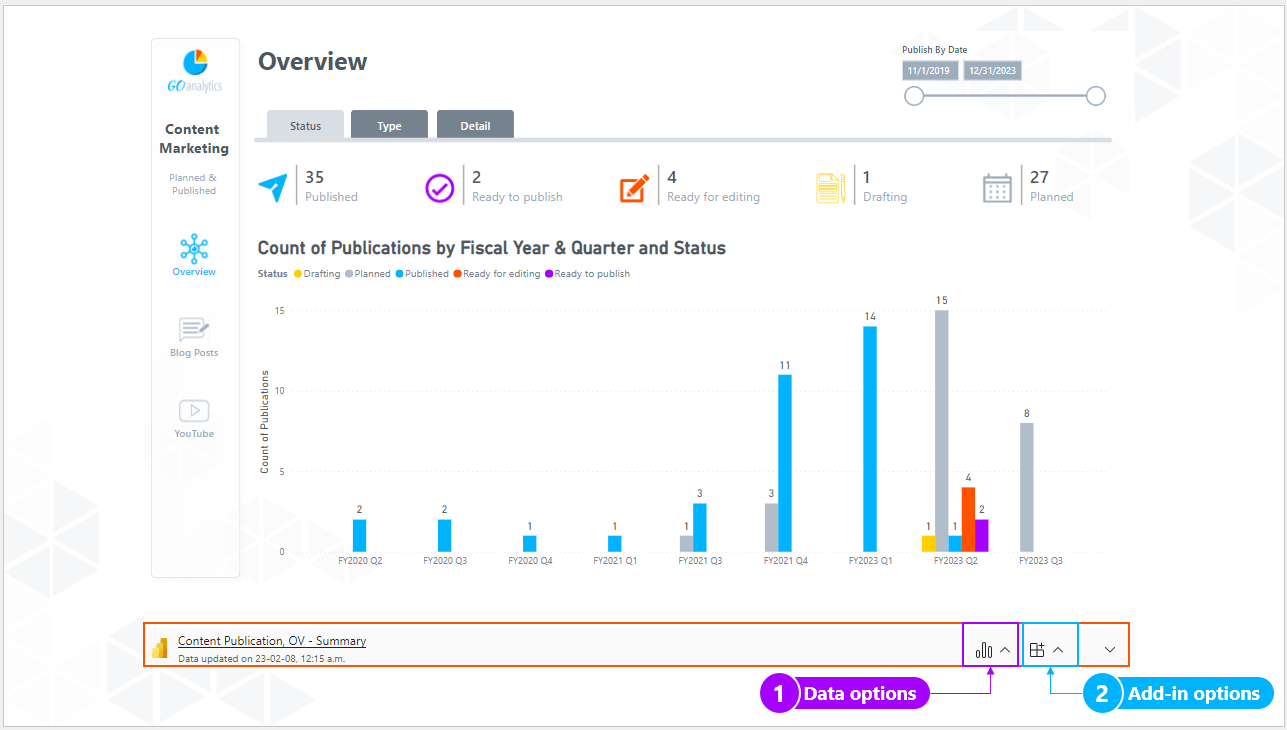Click the Drafting notepad icon
Image resolution: width=1287 pixels, height=730 pixels.
point(830,188)
